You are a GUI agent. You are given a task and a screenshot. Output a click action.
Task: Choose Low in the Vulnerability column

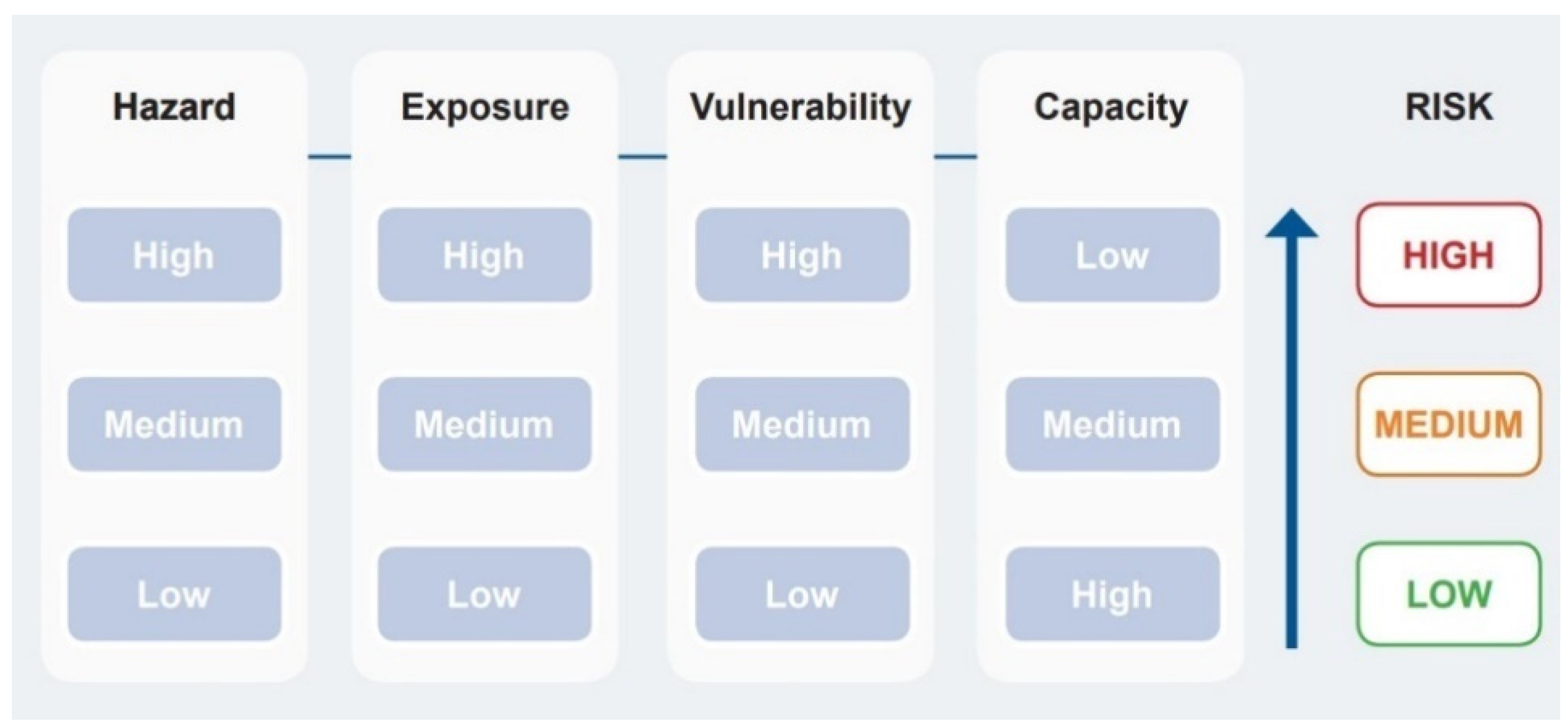[801, 594]
